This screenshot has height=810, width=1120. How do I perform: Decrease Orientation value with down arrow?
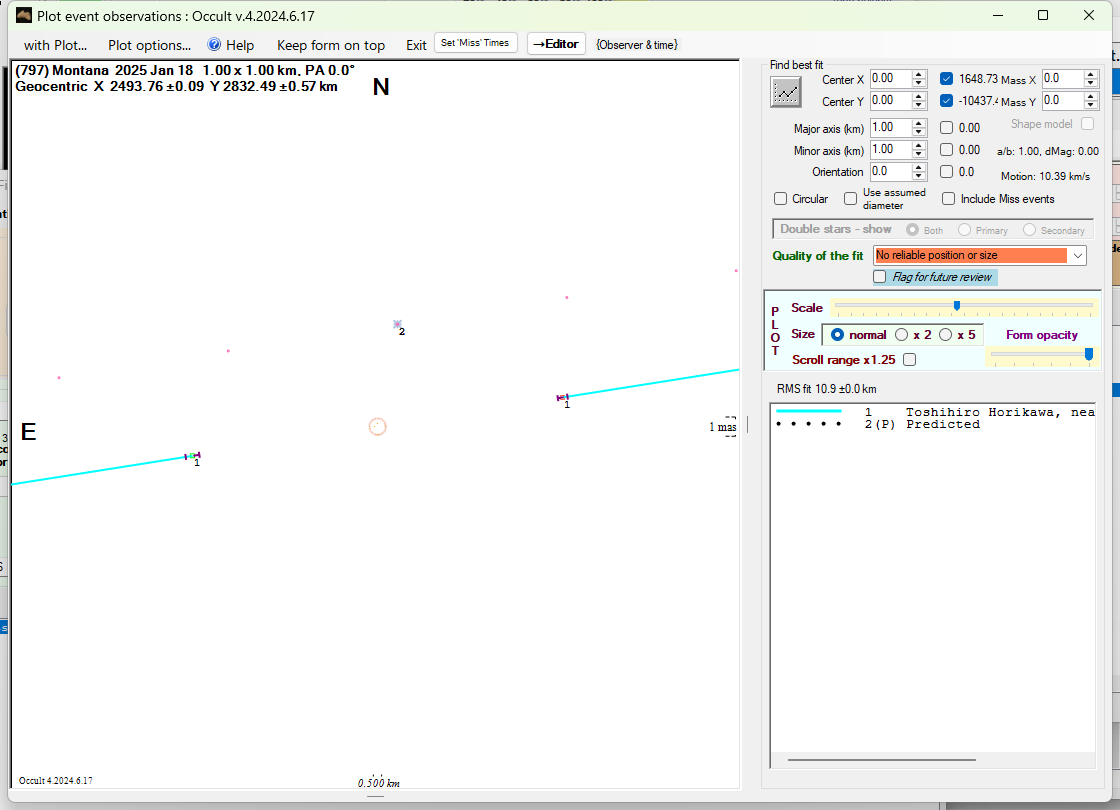coord(919,176)
